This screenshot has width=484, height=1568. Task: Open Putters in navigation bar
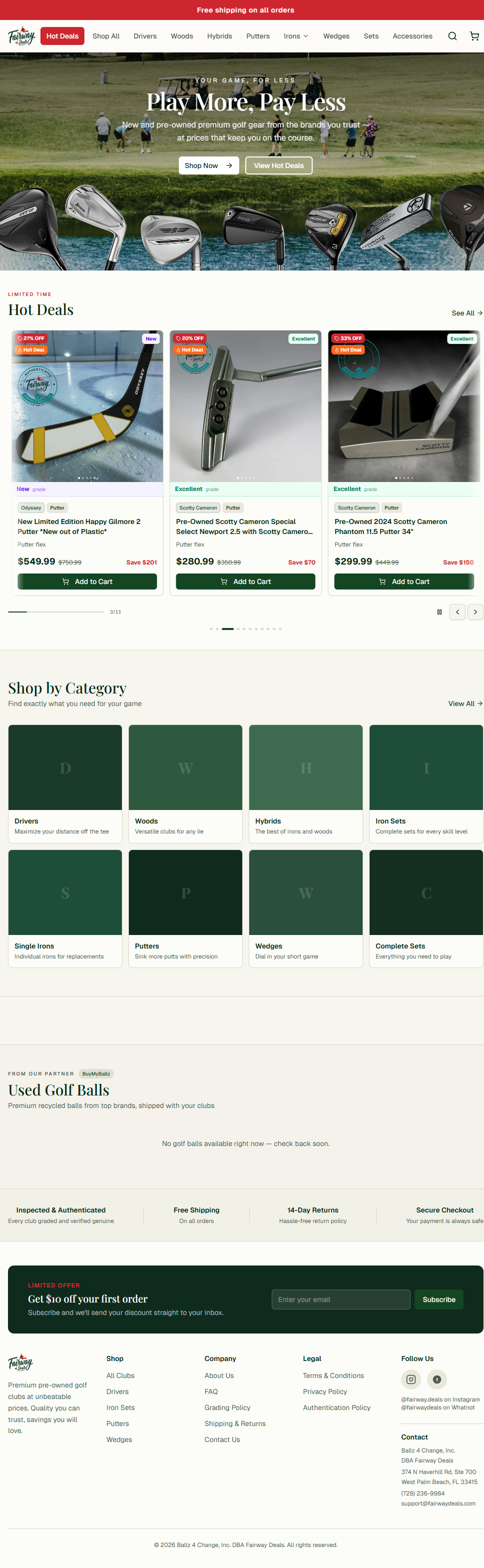pyautogui.click(x=258, y=36)
